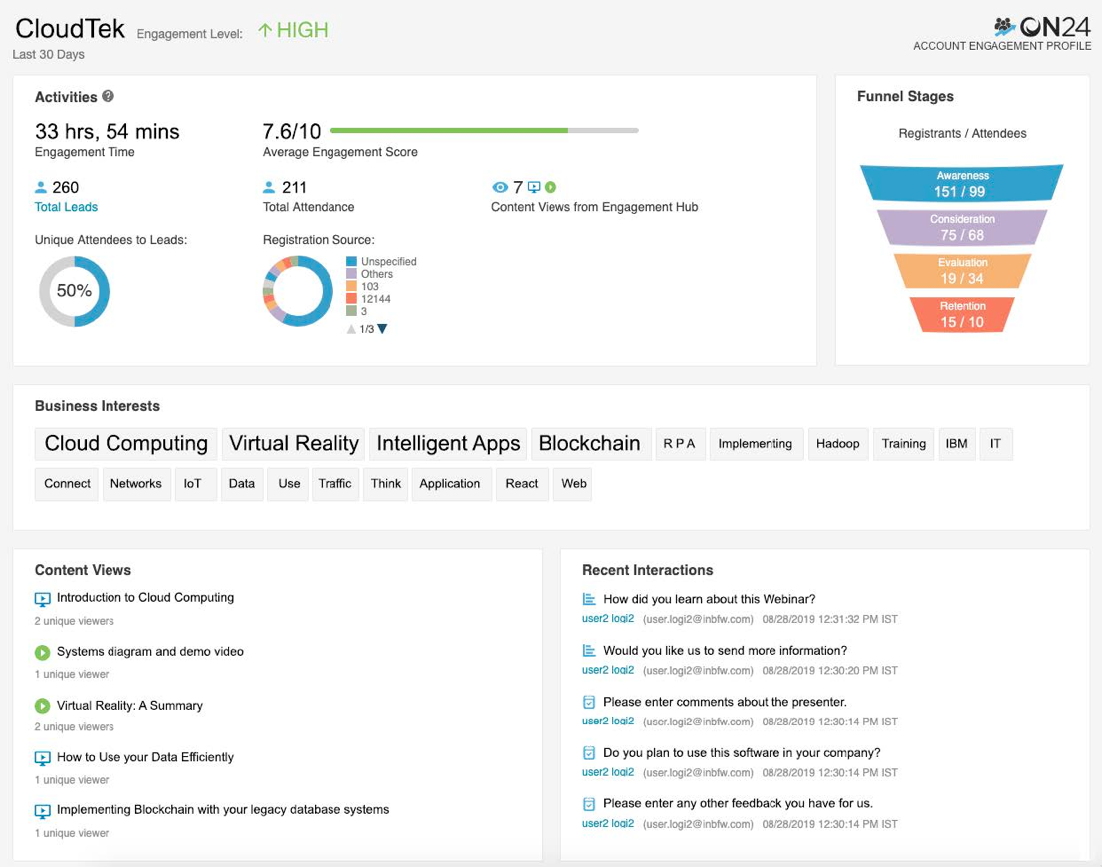This screenshot has height=867, width=1102.
Task: Click the Awareness funnel stage 151 / 99
Action: click(x=961, y=184)
